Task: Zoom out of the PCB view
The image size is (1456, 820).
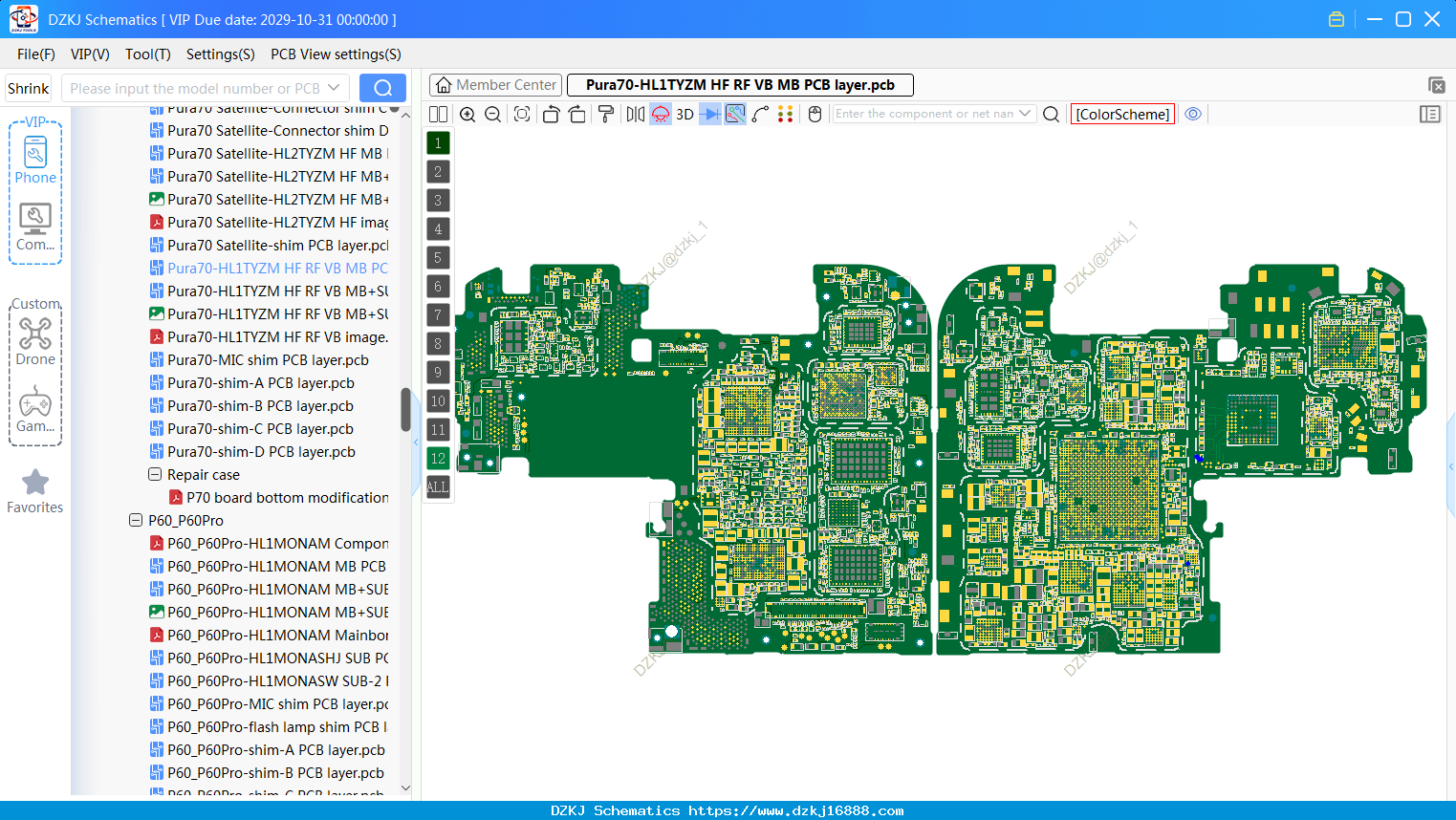Action: pyautogui.click(x=493, y=114)
